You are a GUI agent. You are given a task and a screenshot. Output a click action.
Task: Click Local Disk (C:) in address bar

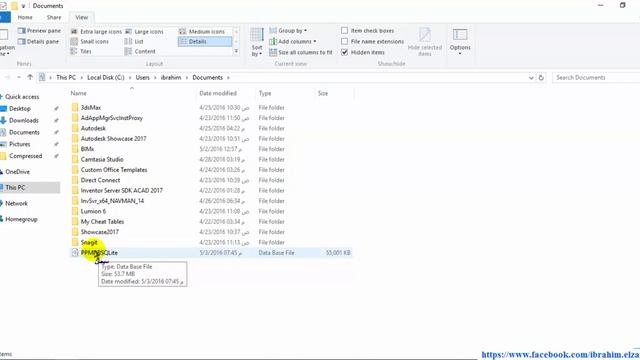pos(106,78)
